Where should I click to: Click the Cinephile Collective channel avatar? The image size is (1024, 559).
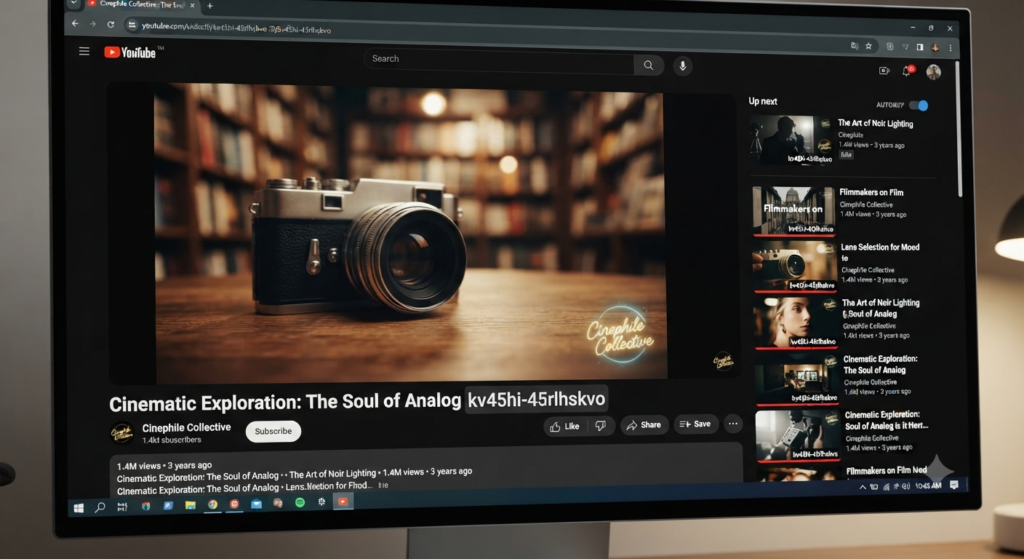click(x=121, y=433)
